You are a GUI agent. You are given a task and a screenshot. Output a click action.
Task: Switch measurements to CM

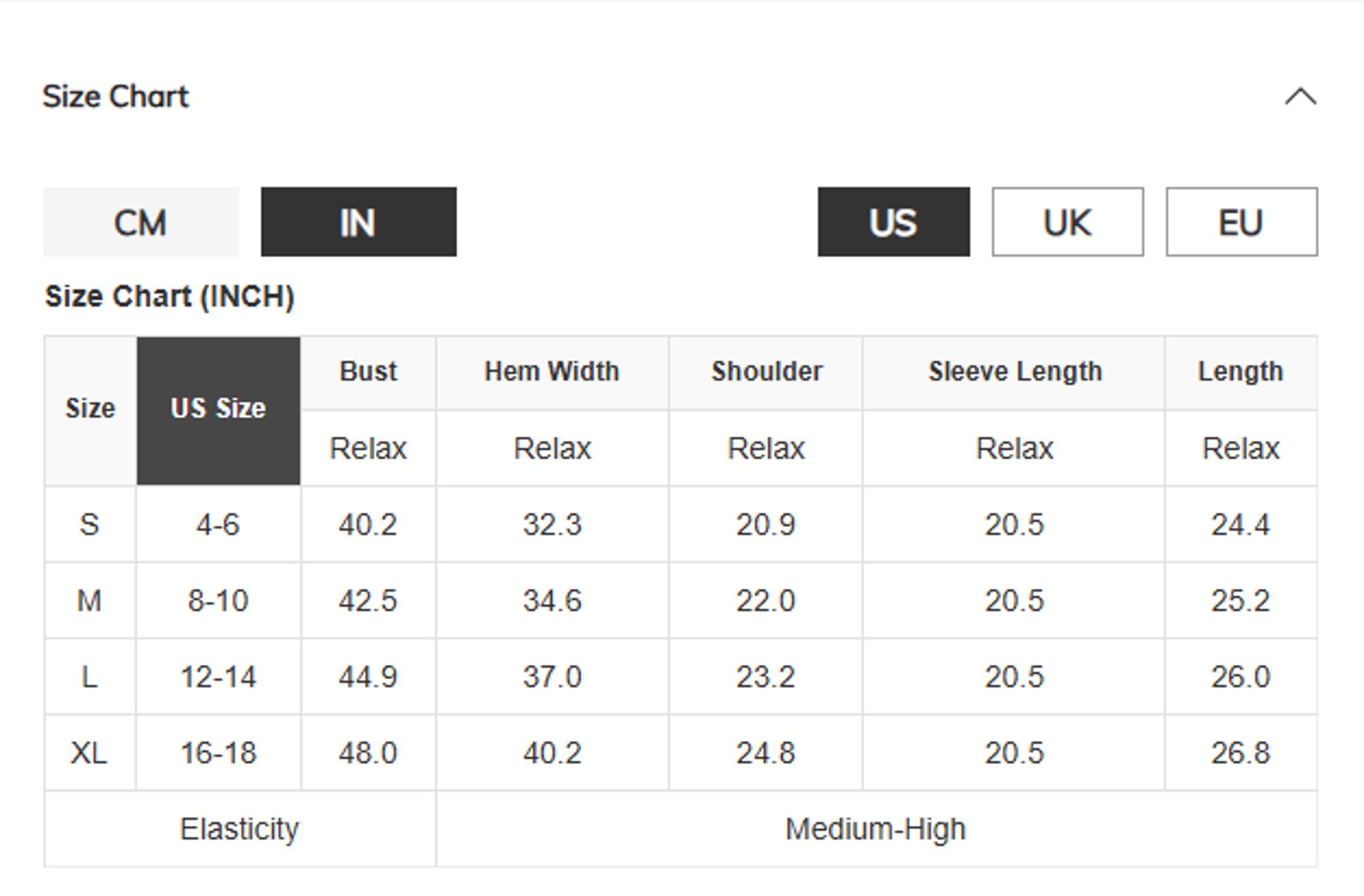click(141, 222)
